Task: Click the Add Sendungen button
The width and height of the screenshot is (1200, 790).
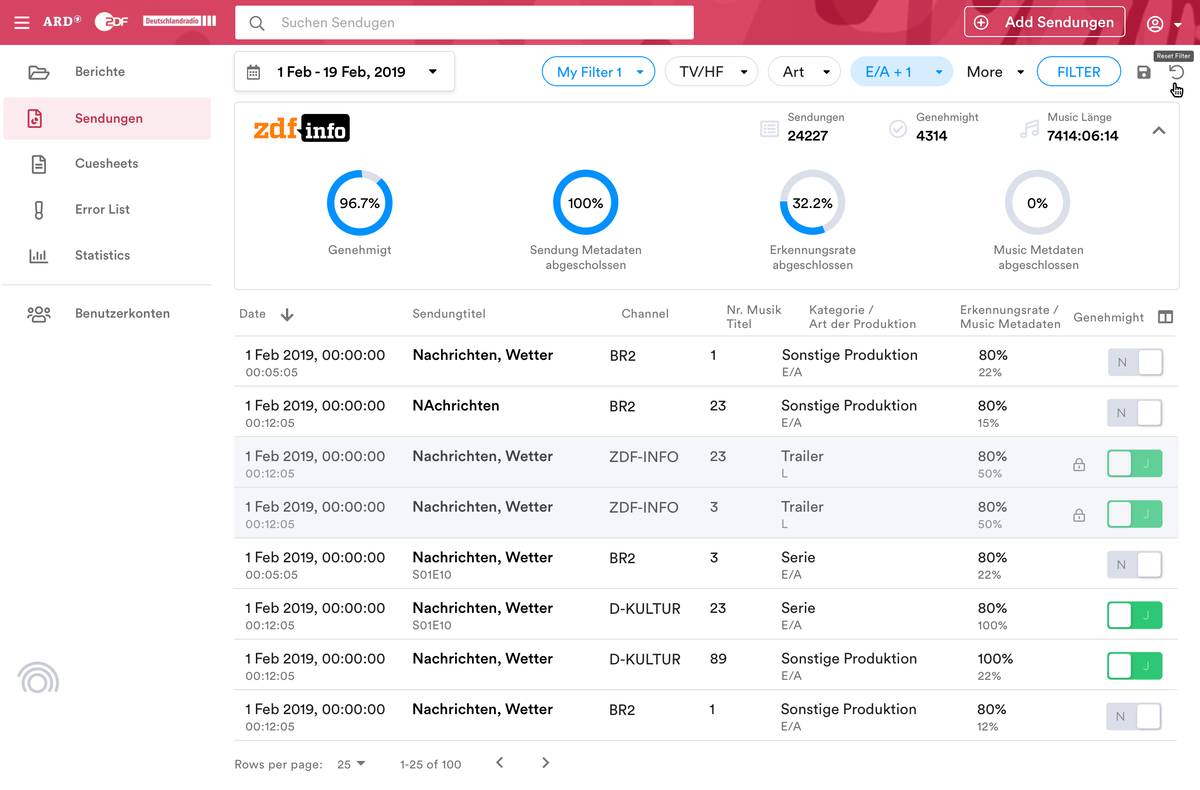Action: click(1044, 22)
